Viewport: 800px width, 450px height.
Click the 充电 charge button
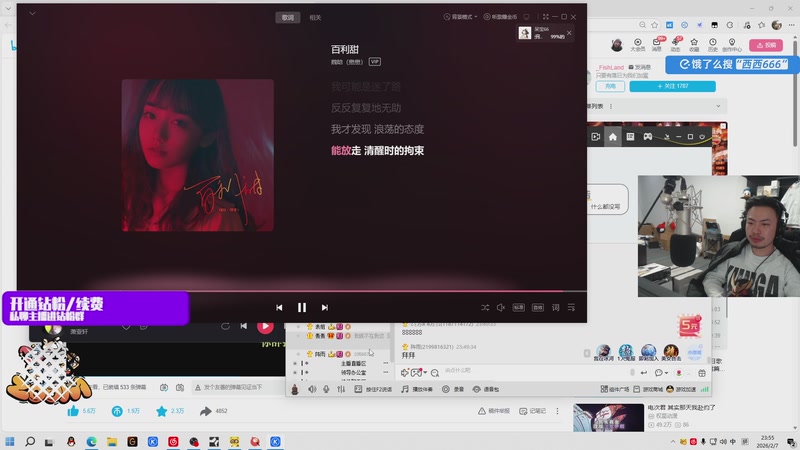(x=610, y=86)
